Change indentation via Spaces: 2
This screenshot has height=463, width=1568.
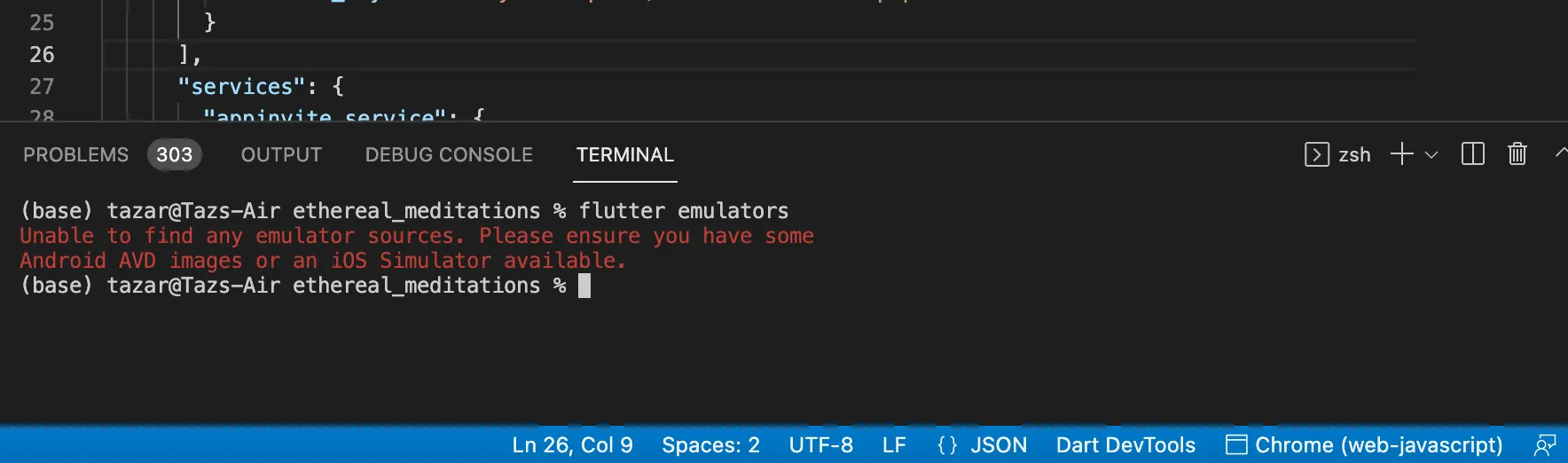click(x=710, y=445)
